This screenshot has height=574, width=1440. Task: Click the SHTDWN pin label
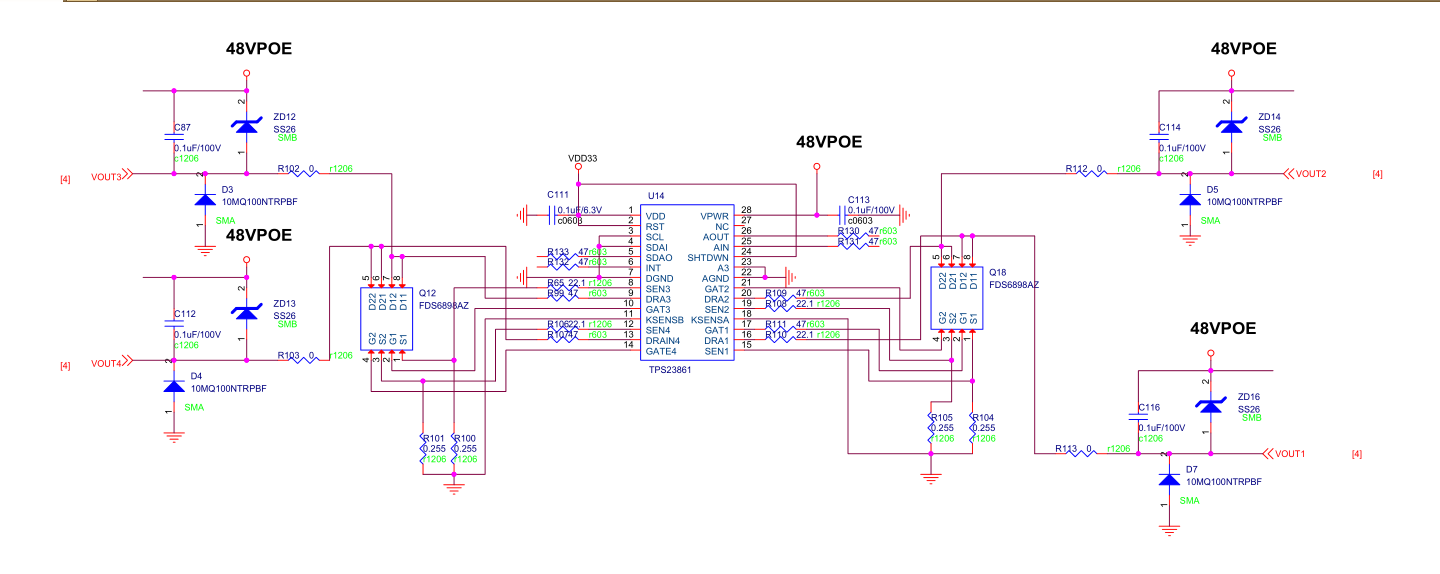[709, 257]
